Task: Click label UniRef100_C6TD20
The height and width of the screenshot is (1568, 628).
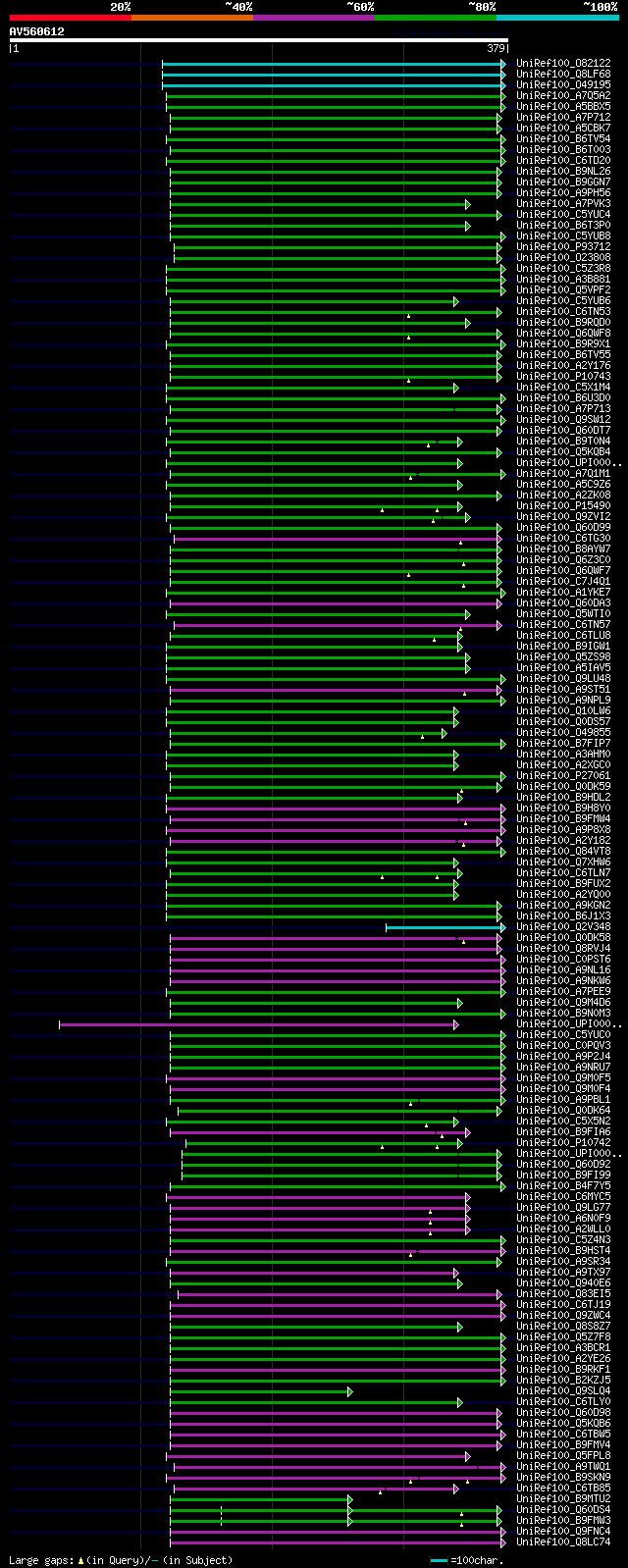Action: tap(563, 160)
